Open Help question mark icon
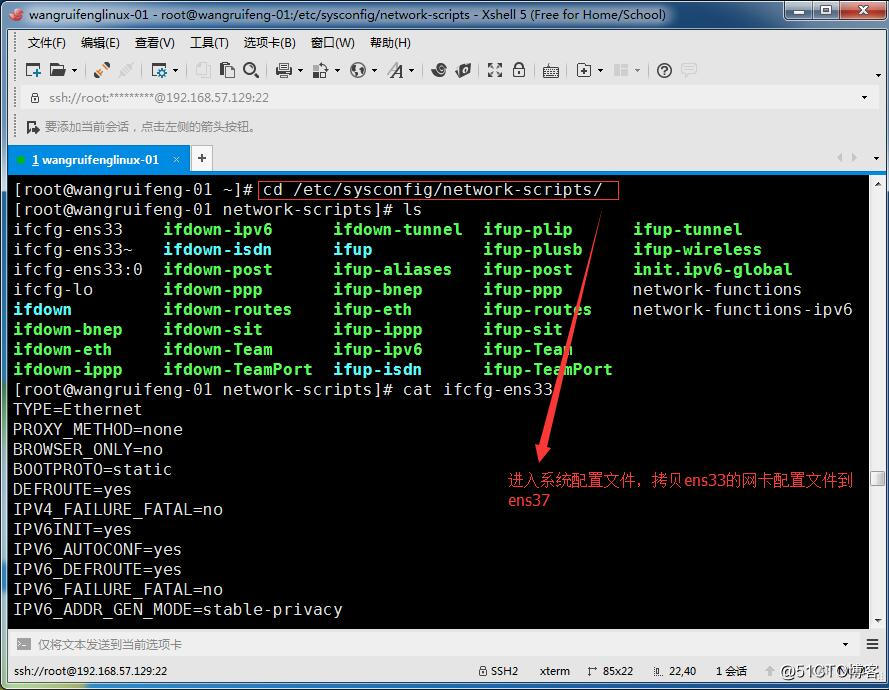Image resolution: width=889 pixels, height=690 pixels. pos(664,70)
